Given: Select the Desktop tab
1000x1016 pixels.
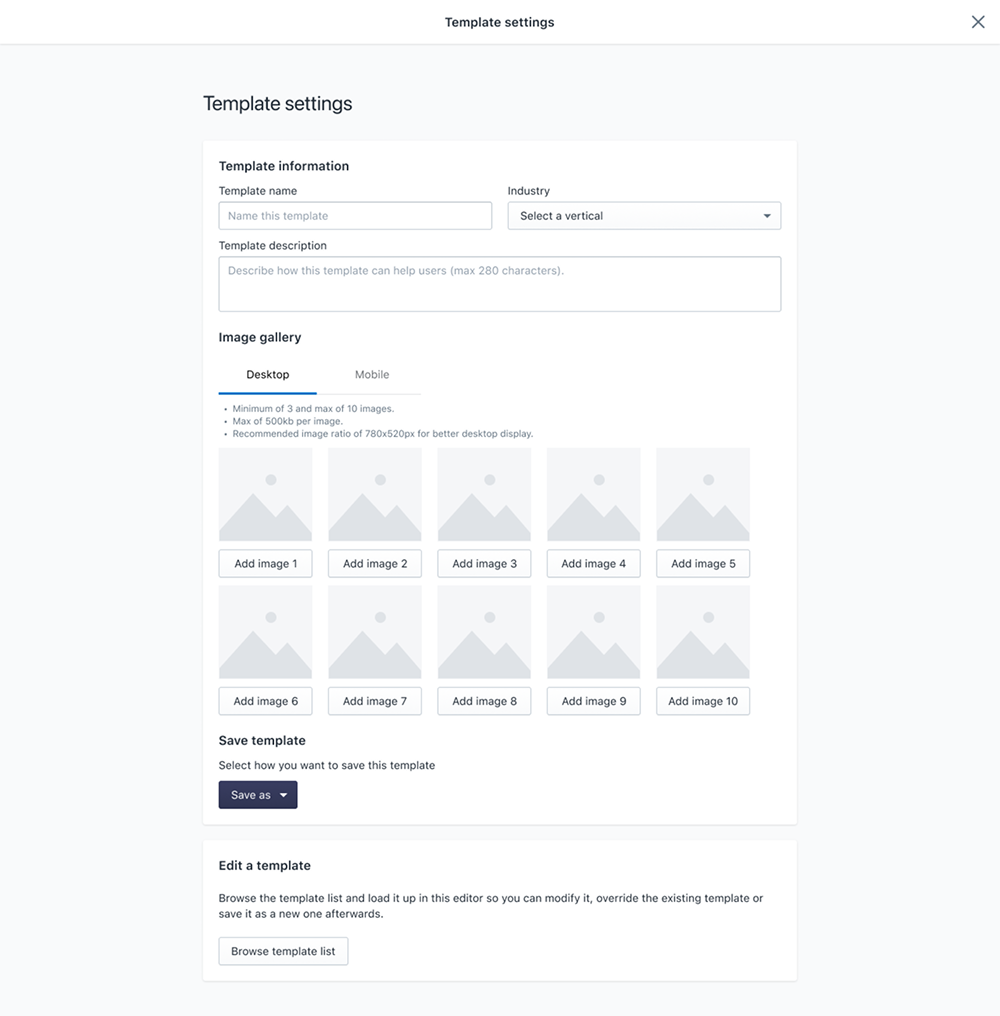Looking at the screenshot, I should tap(267, 374).
